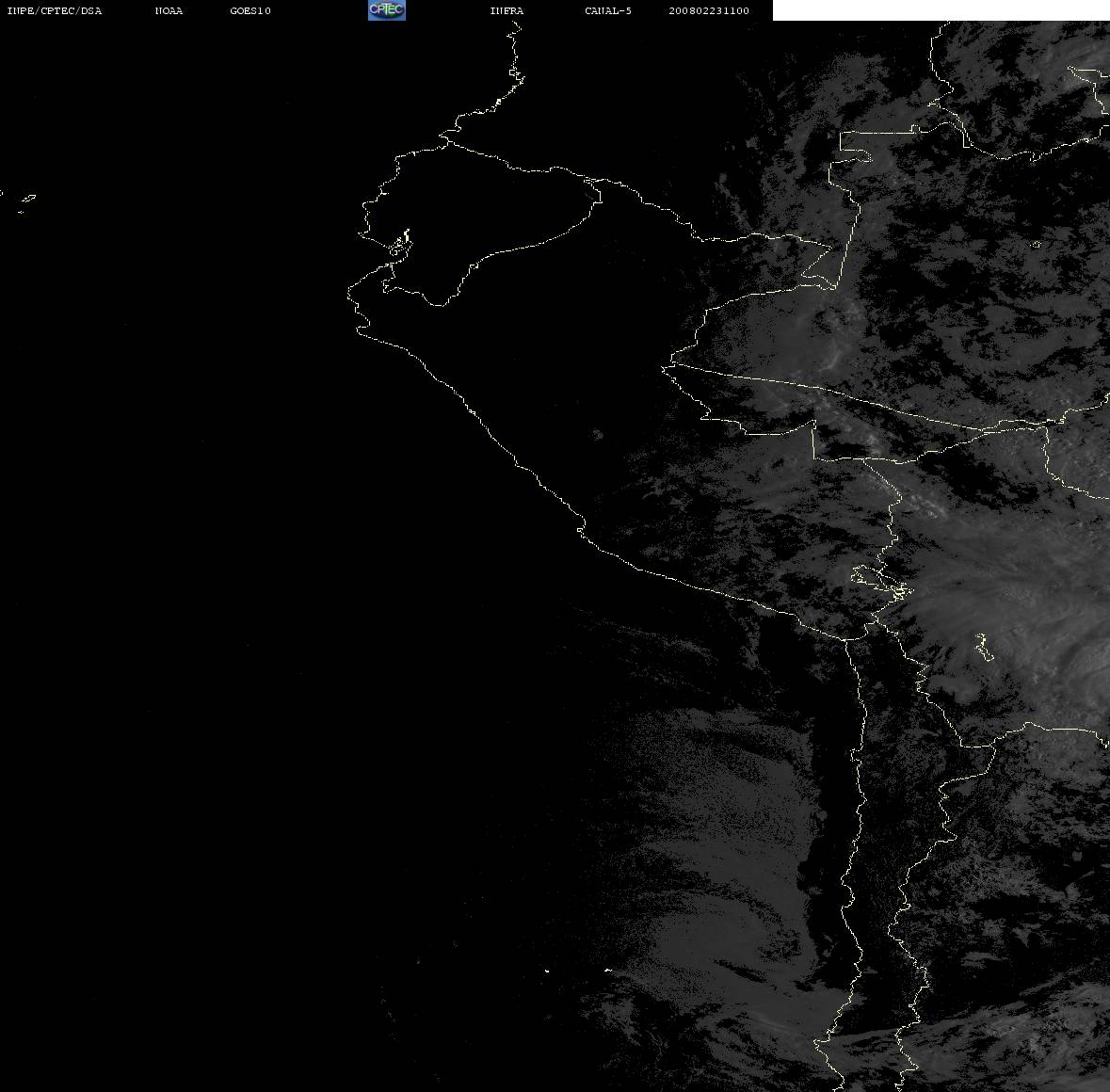Click the INPE/CPTEC/DSA header label
The image size is (1110, 1092).
pyautogui.click(x=55, y=10)
